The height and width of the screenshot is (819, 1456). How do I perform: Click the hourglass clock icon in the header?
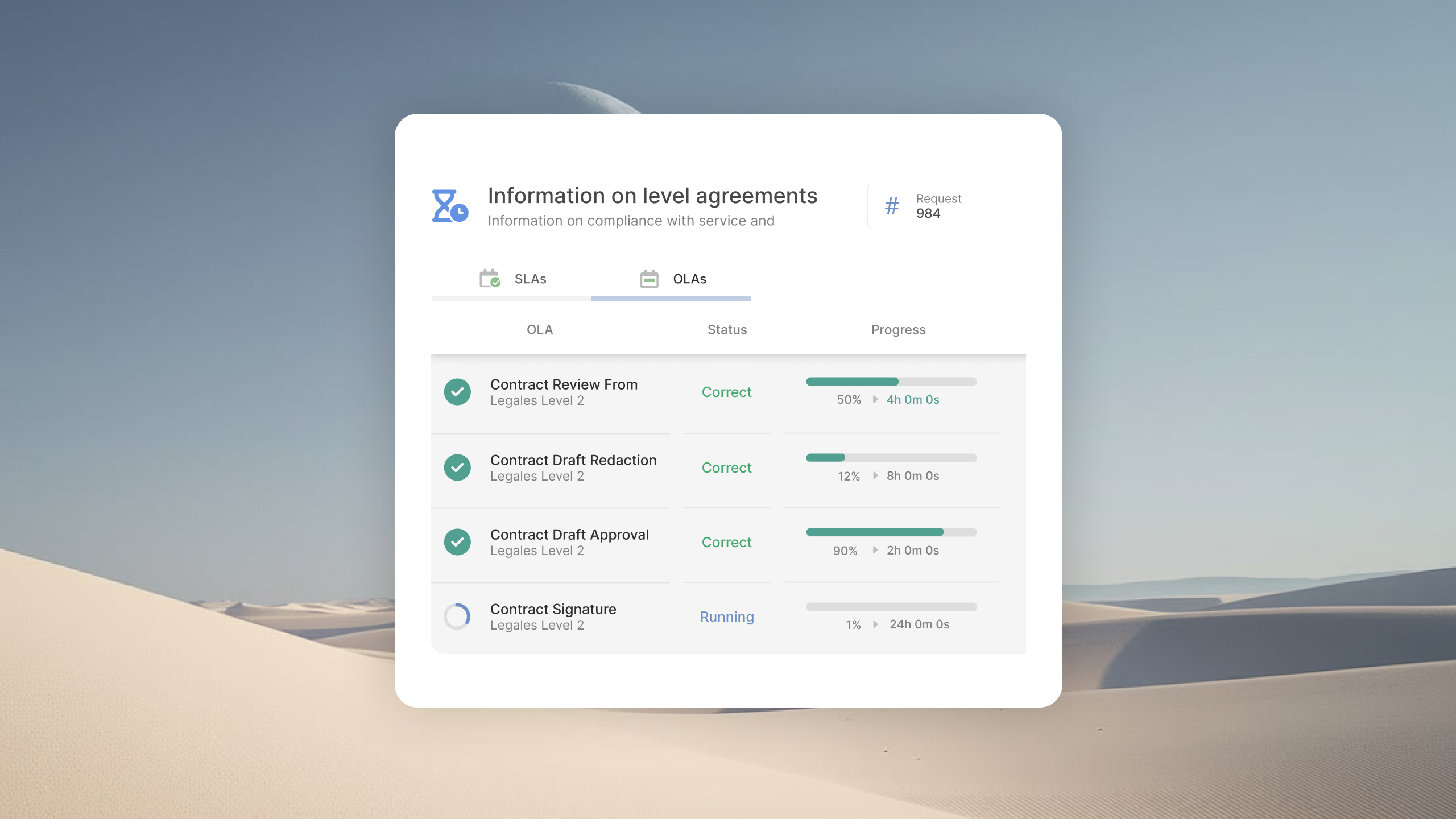pyautogui.click(x=450, y=206)
